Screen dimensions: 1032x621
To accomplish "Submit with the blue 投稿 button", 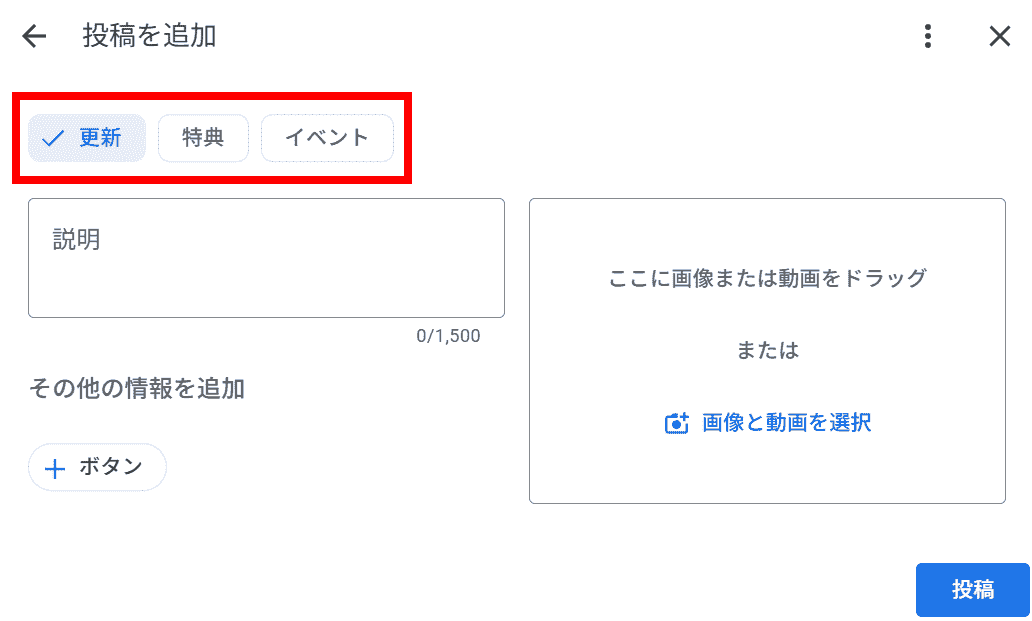I will pyautogui.click(x=972, y=590).
